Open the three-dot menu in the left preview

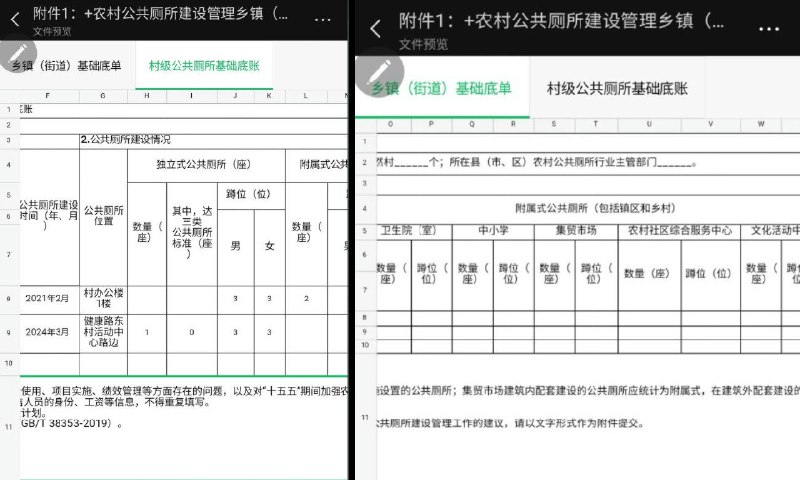pos(322,20)
